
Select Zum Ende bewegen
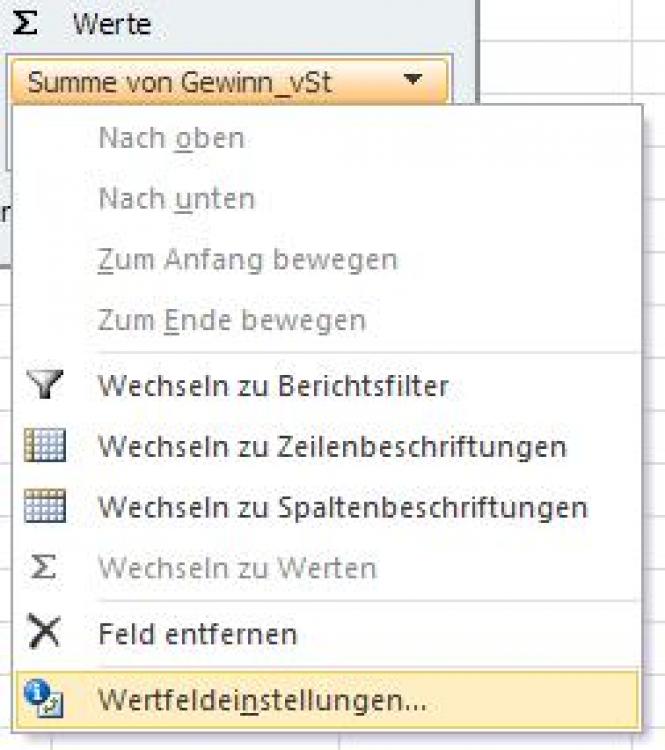coord(232,321)
